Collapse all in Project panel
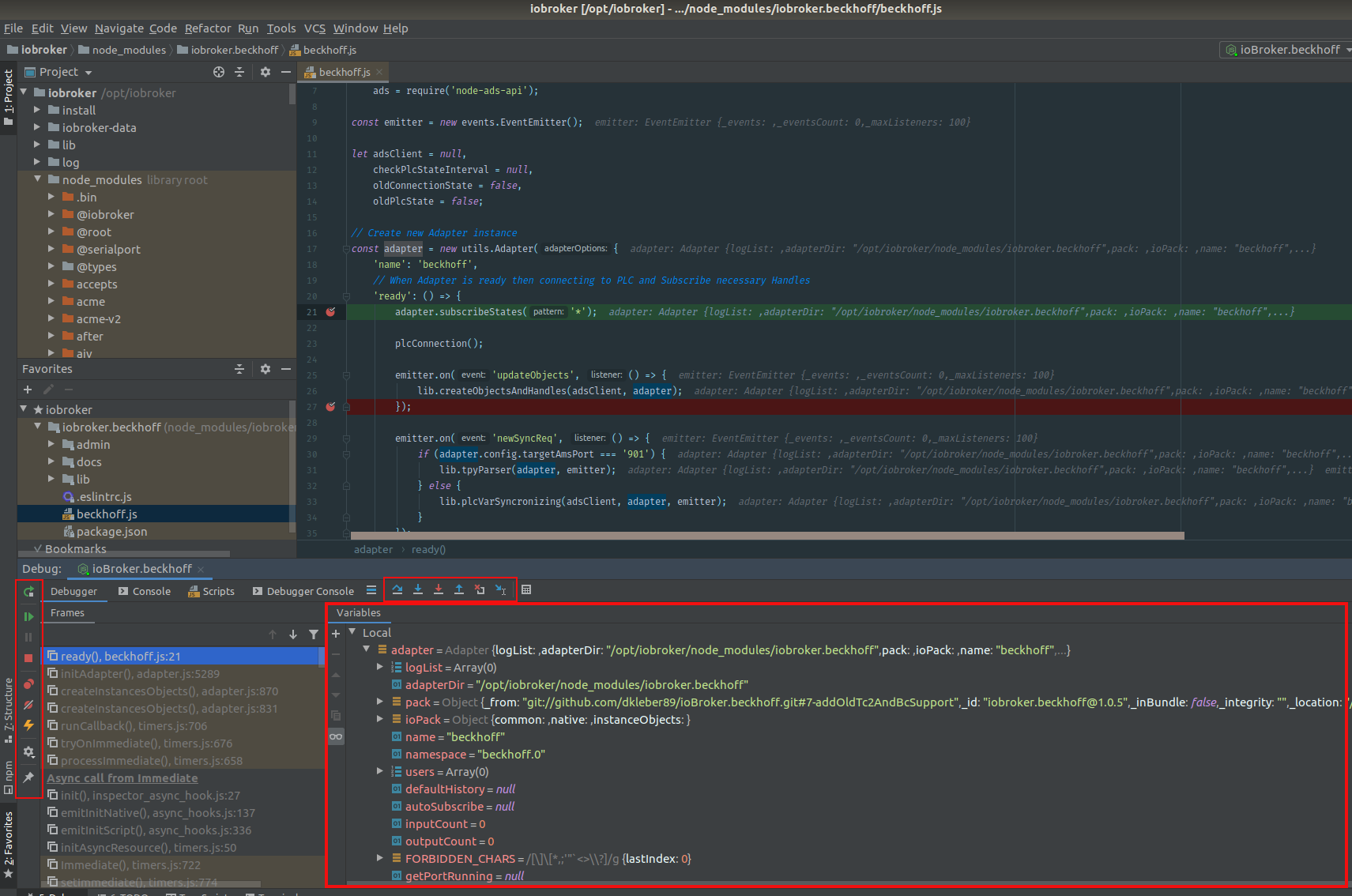This screenshot has height=896, width=1352. tap(239, 72)
